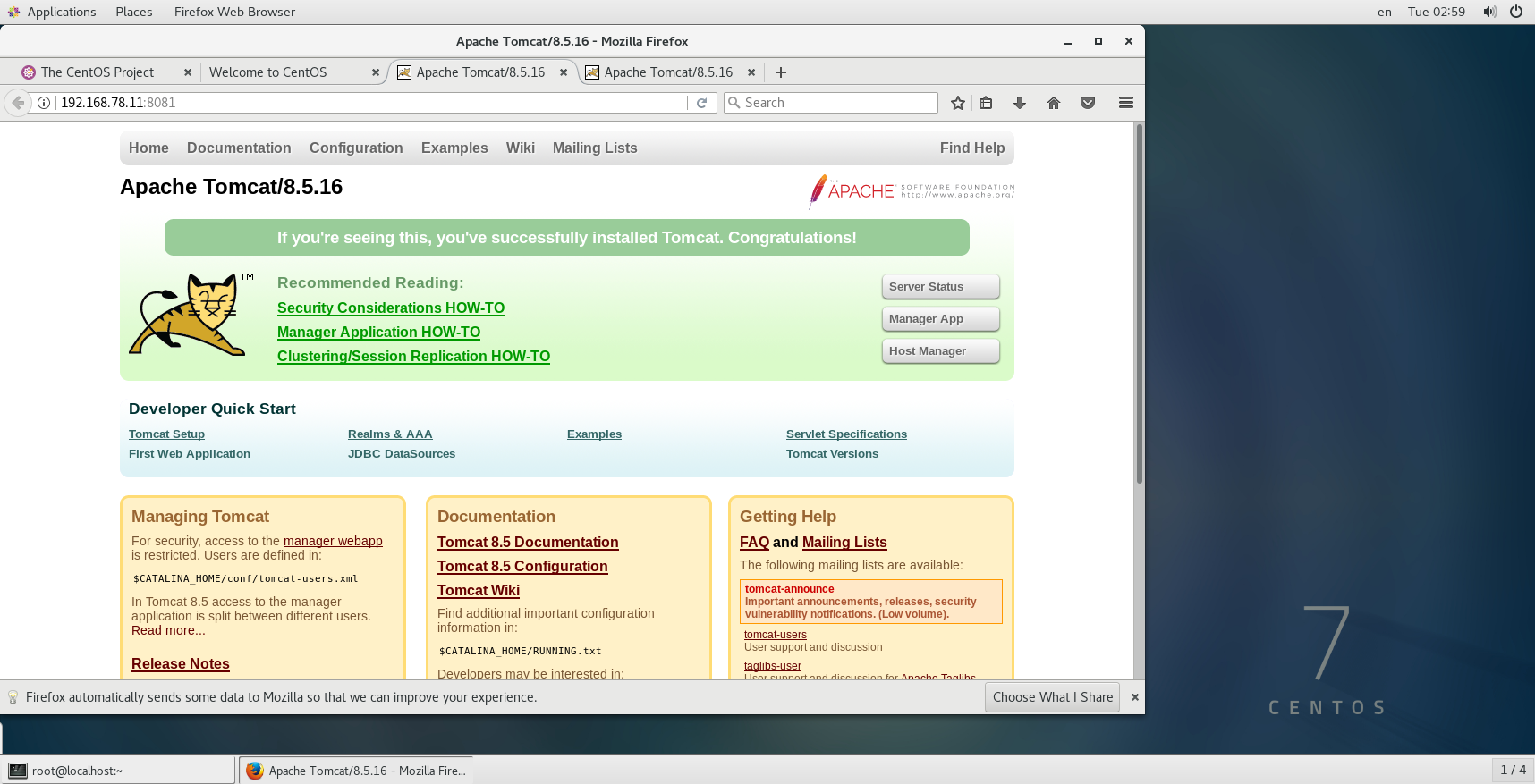Open site information icon in address bar

coord(43,103)
